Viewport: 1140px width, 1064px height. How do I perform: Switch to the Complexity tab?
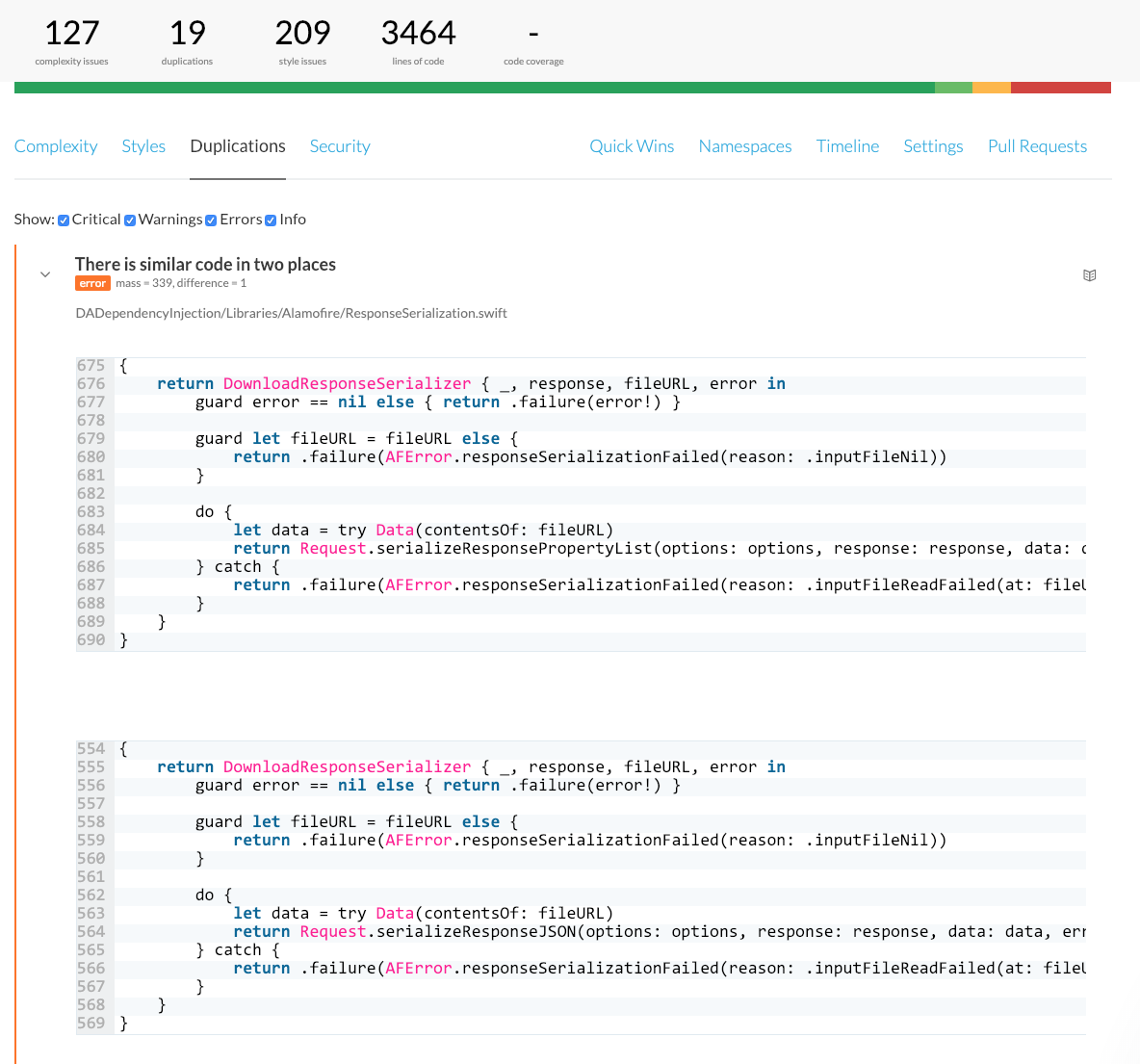click(56, 146)
